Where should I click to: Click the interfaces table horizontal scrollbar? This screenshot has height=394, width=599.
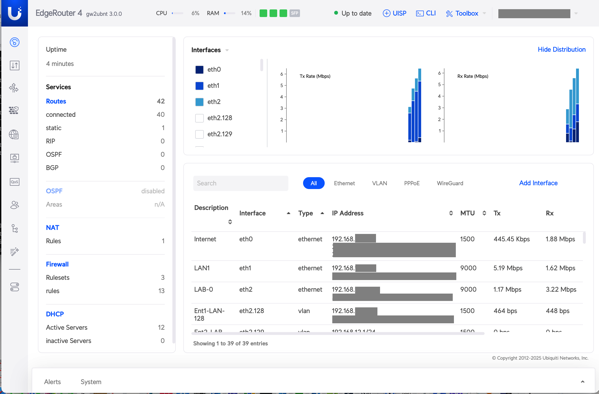pos(338,334)
